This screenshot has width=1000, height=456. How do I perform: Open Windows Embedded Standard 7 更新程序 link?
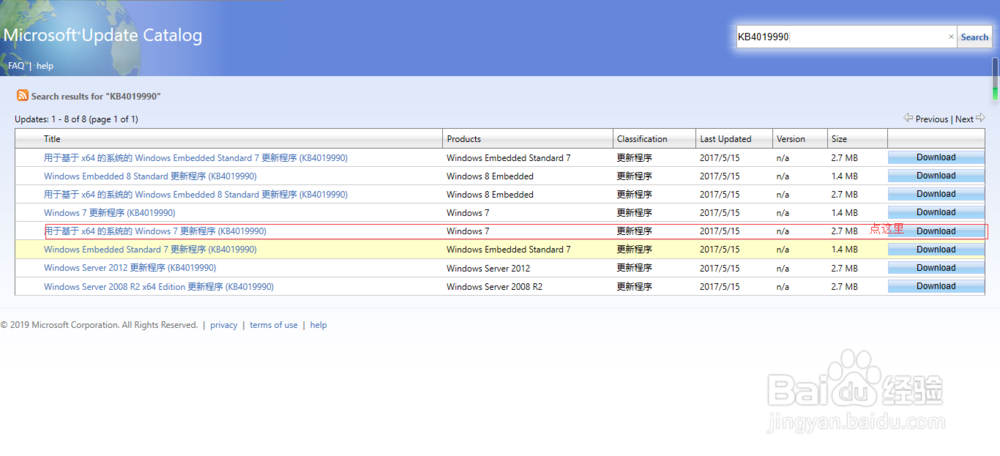click(x=150, y=249)
